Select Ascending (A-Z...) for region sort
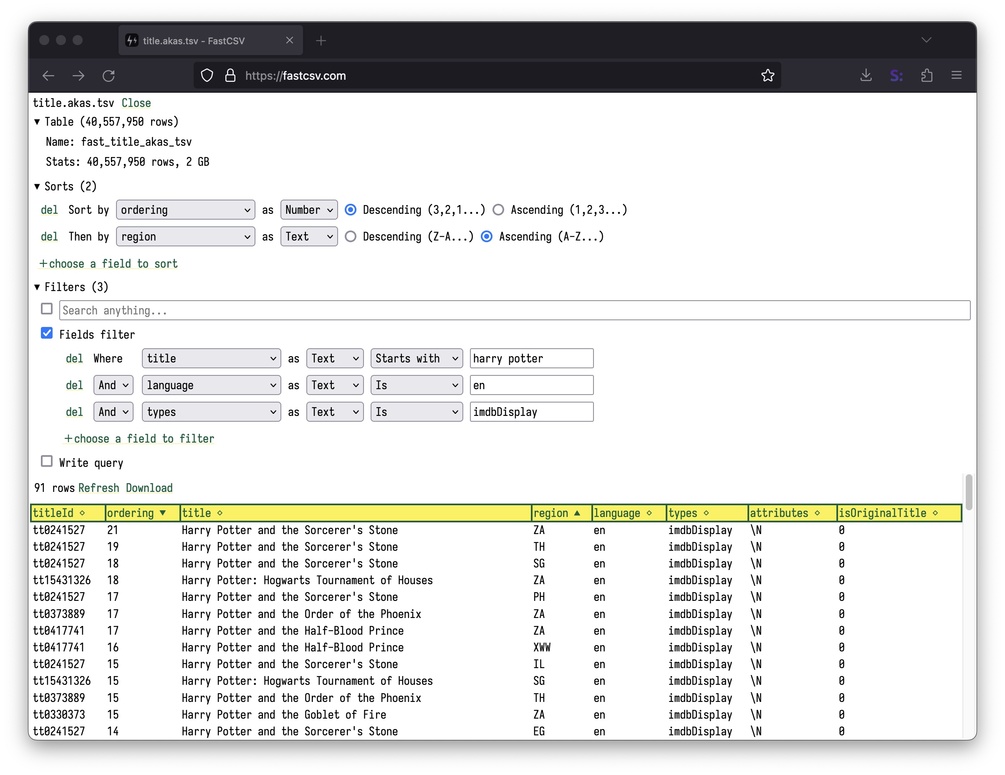Viewport: 1005px width, 775px height. (x=486, y=237)
